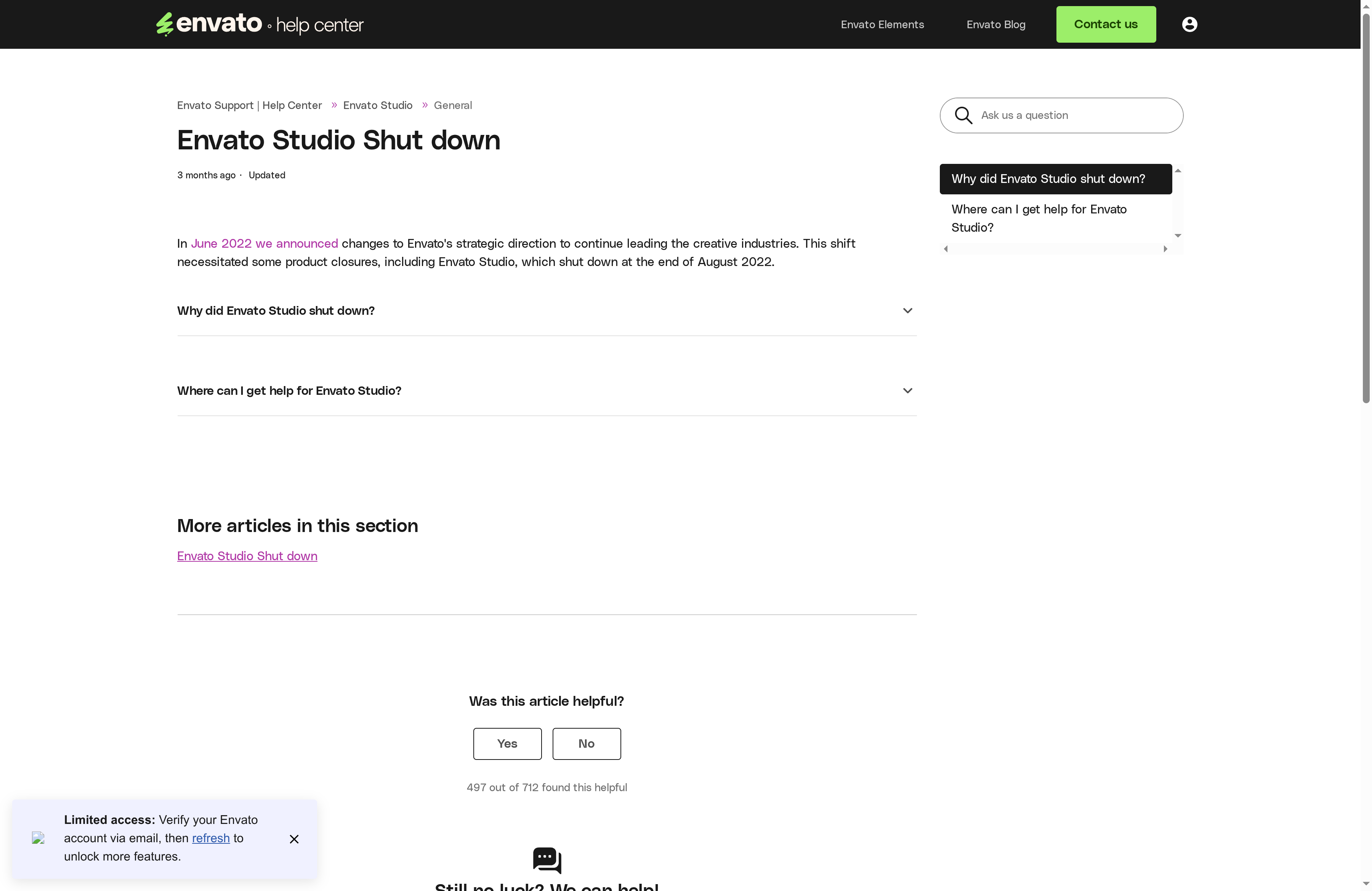1372x891 pixels.
Task: Vote Yes on article helpfulness
Action: pyautogui.click(x=507, y=744)
